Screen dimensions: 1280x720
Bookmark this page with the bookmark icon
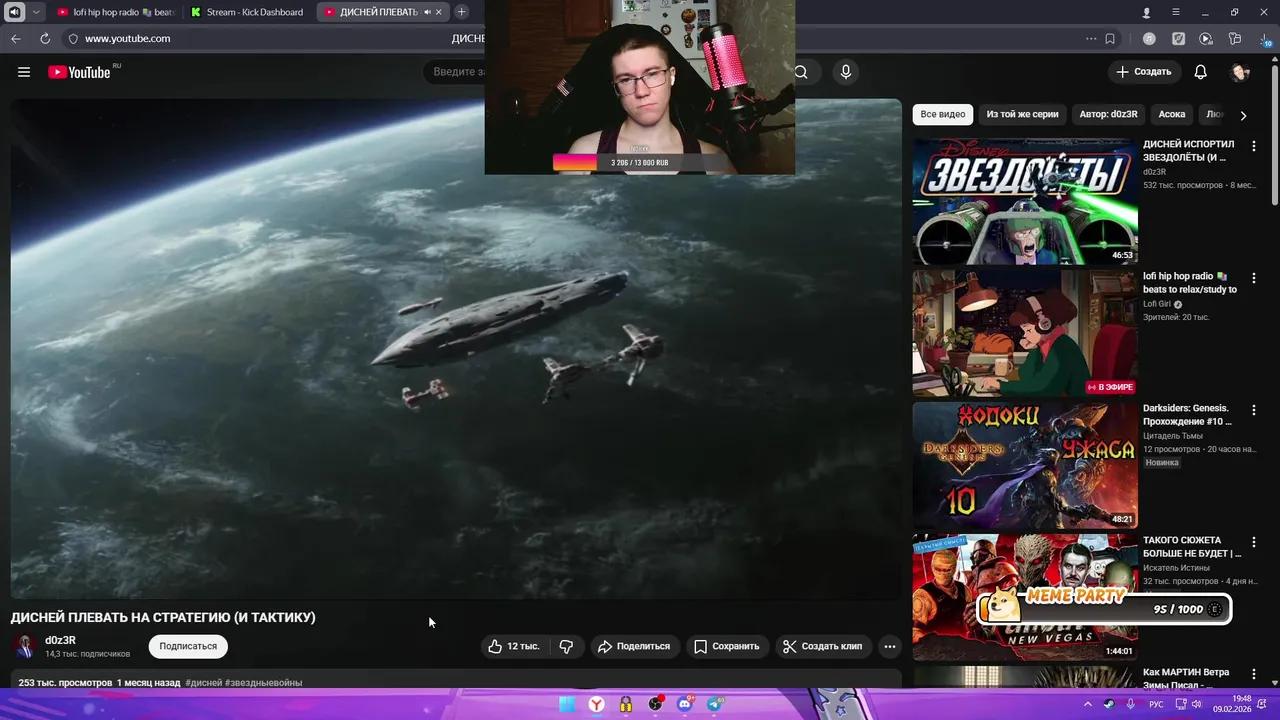tap(1110, 39)
